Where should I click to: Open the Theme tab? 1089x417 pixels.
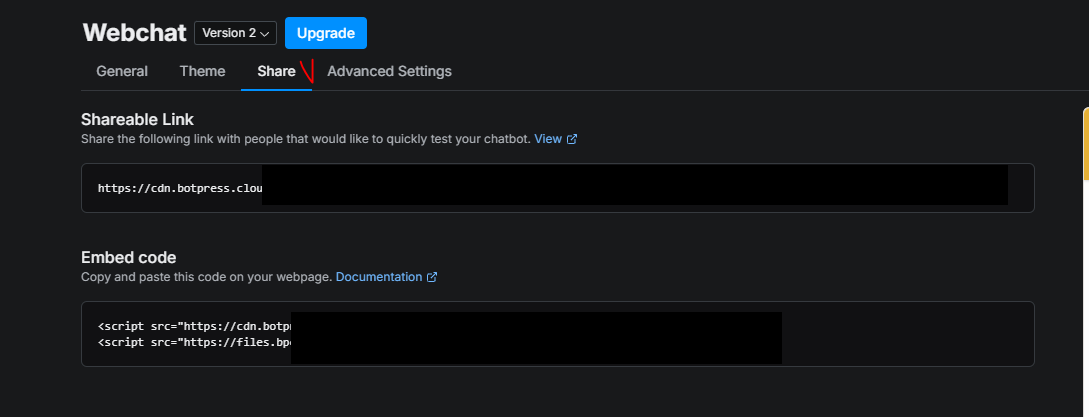coord(202,71)
